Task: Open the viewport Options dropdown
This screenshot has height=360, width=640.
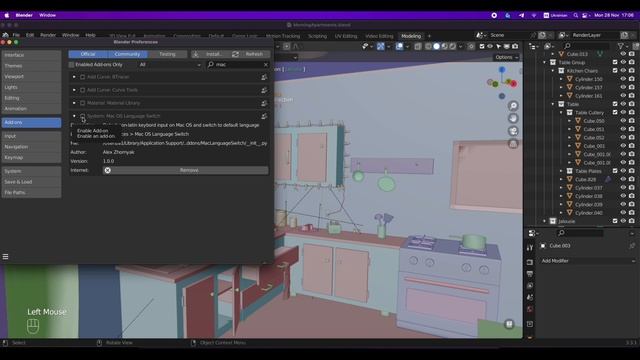Action: click(x=507, y=57)
